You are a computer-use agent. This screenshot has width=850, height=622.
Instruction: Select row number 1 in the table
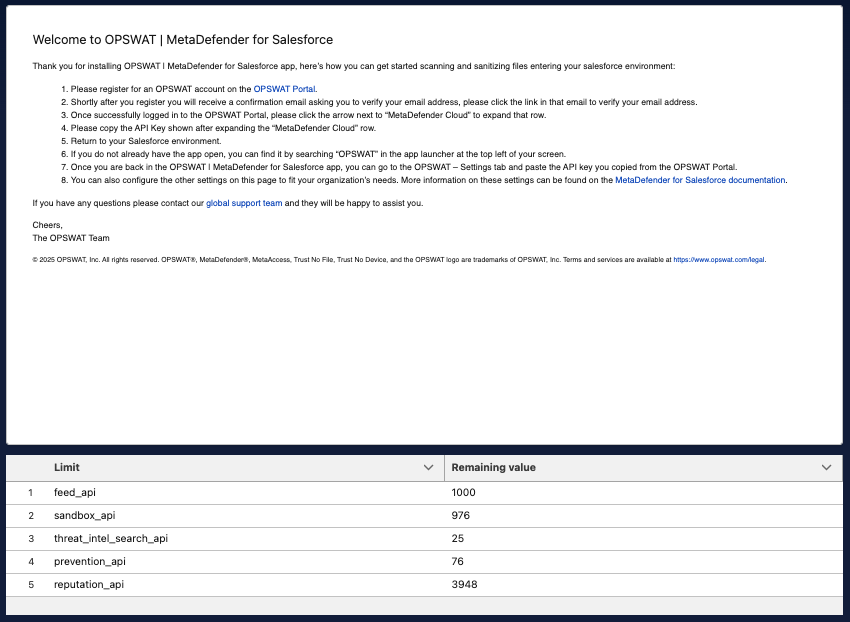point(31,492)
